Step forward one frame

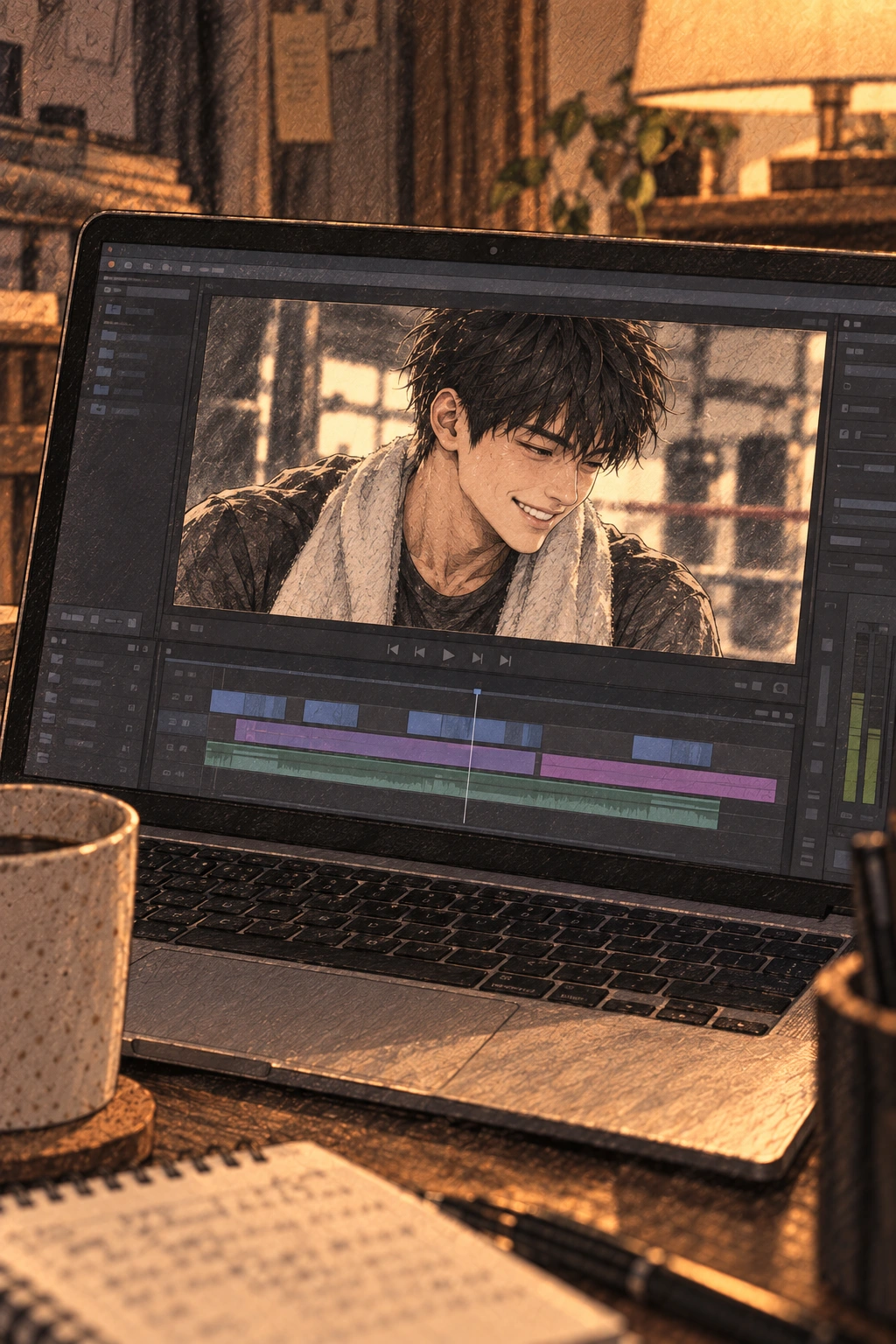pyautogui.click(x=478, y=656)
